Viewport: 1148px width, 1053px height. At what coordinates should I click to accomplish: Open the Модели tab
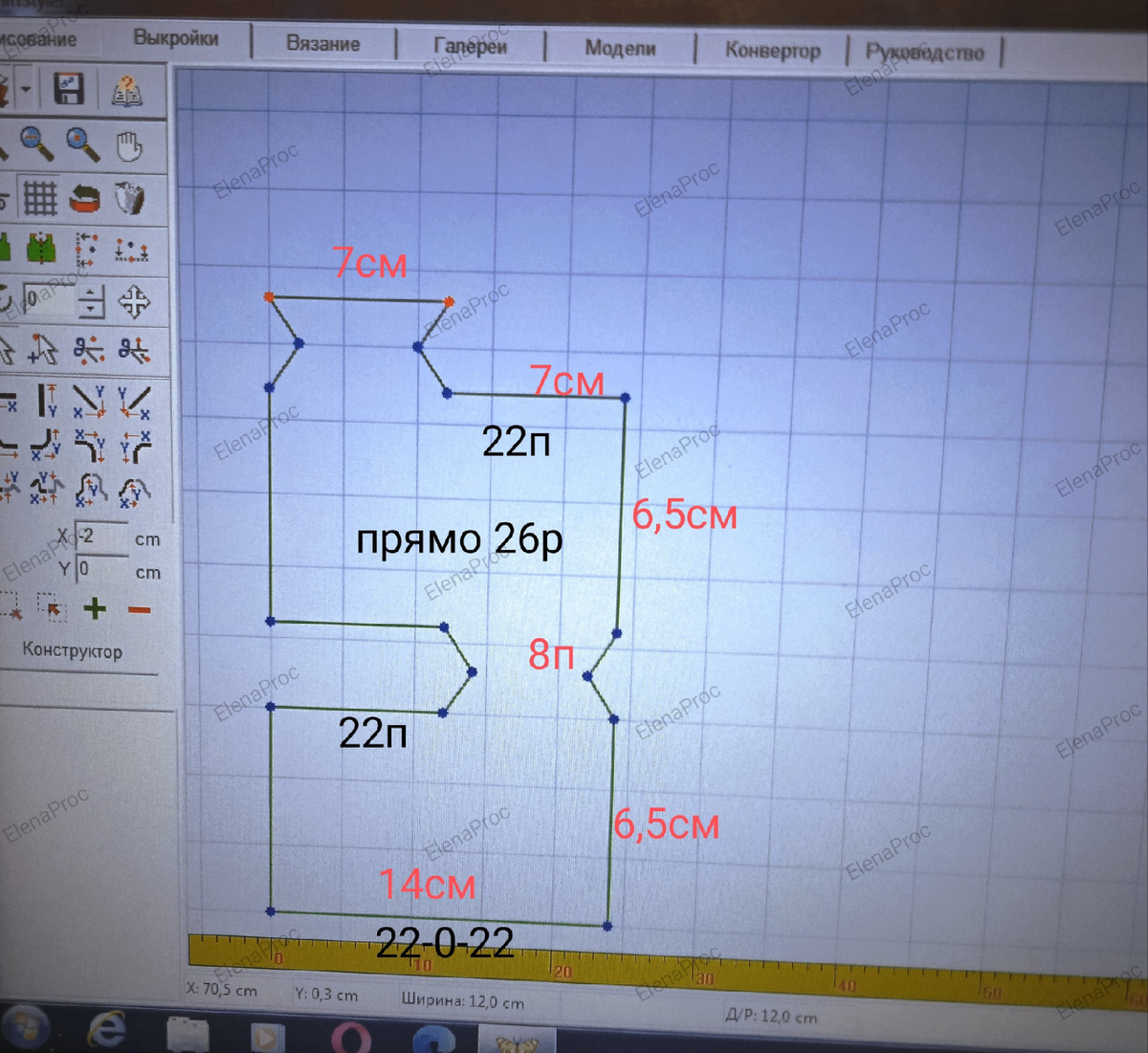click(x=621, y=48)
